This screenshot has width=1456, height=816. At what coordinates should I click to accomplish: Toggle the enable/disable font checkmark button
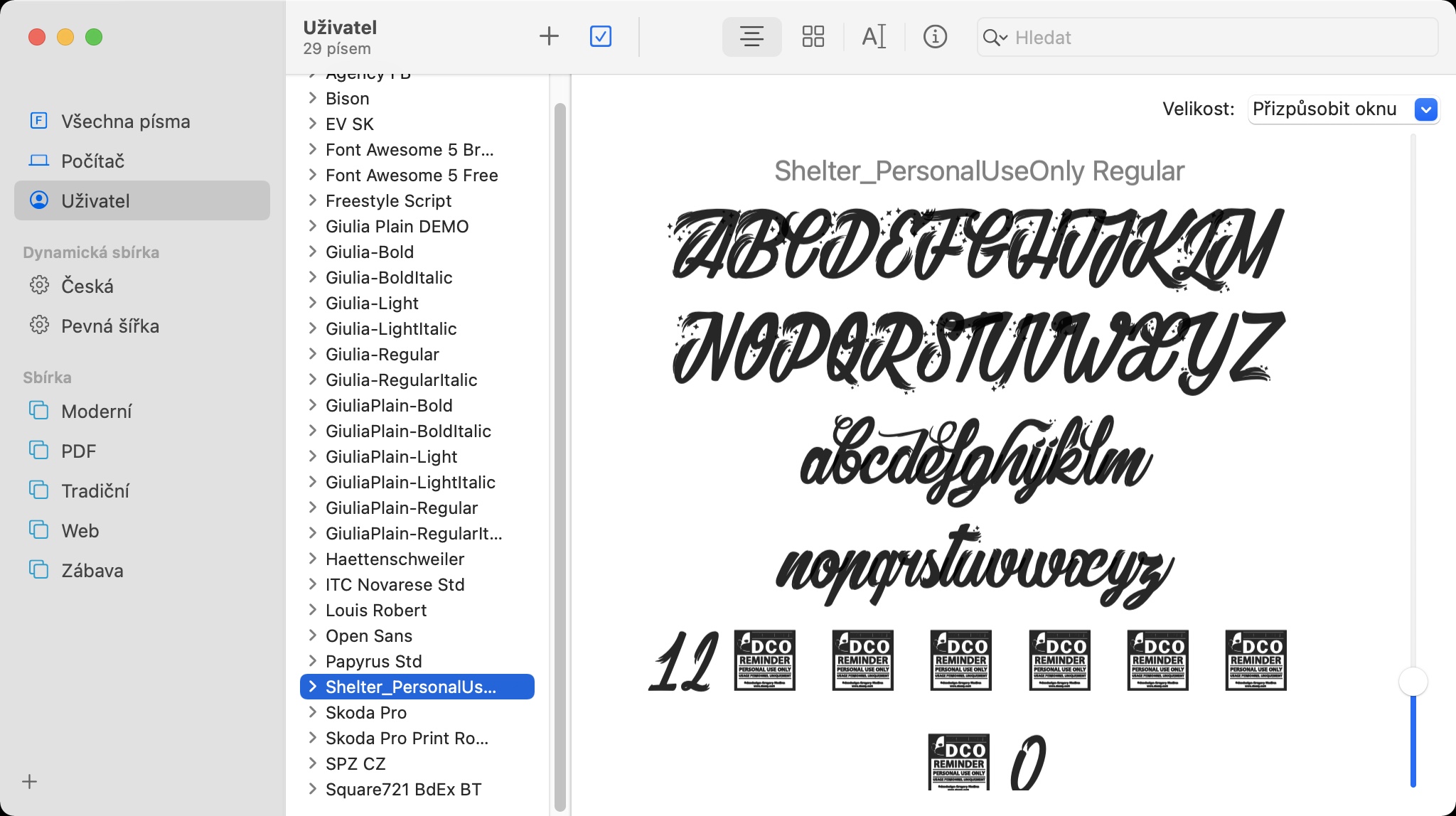click(601, 36)
